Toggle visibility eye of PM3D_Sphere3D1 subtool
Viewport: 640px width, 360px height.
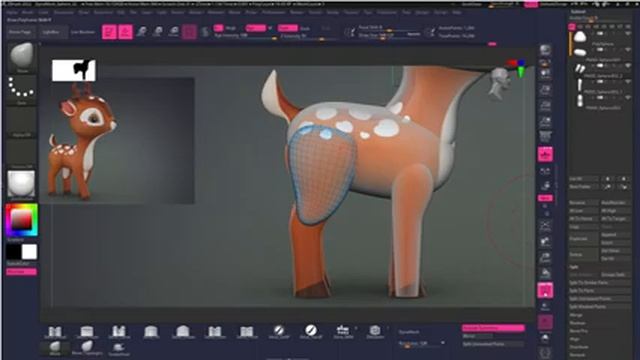(x=628, y=50)
